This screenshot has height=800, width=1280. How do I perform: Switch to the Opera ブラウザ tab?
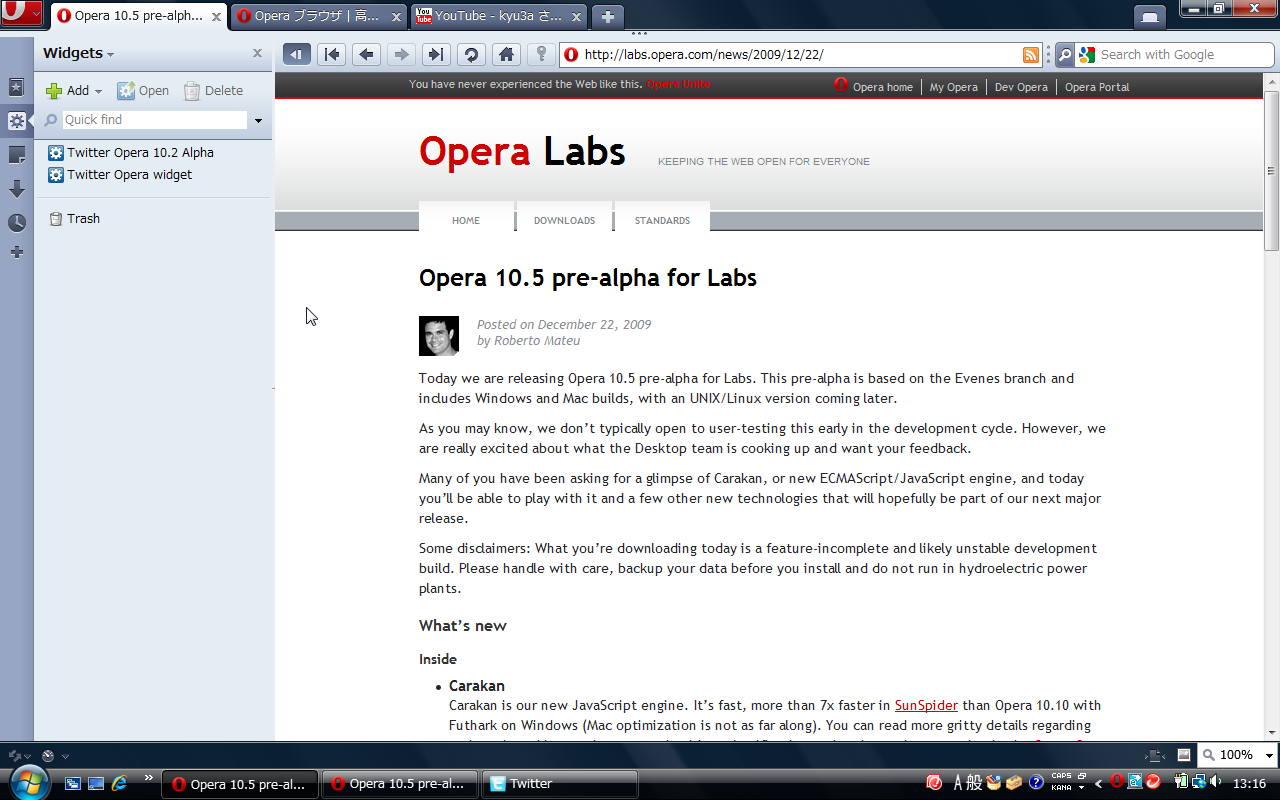coord(318,16)
